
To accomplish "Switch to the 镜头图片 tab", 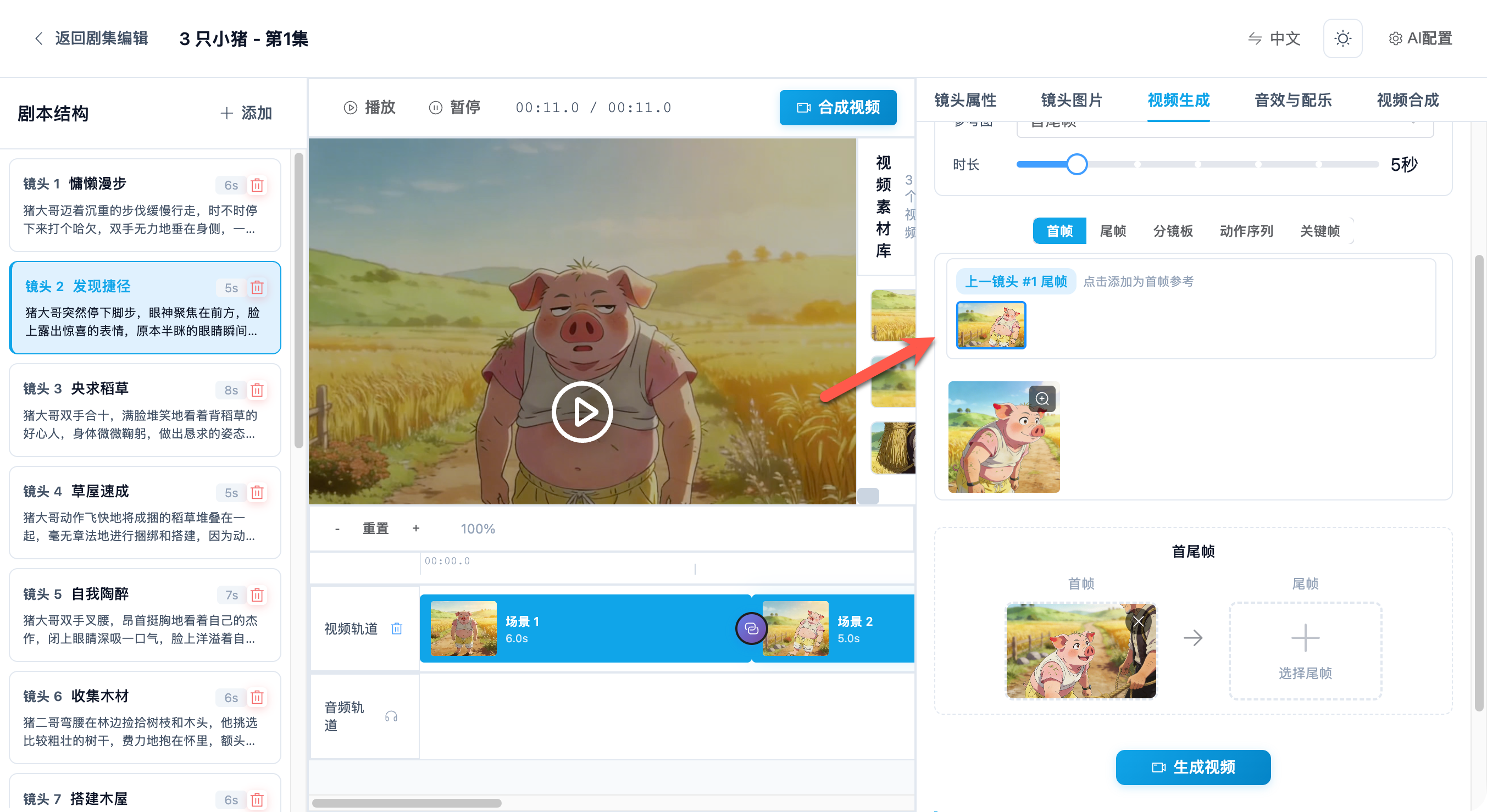I will click(x=1072, y=101).
